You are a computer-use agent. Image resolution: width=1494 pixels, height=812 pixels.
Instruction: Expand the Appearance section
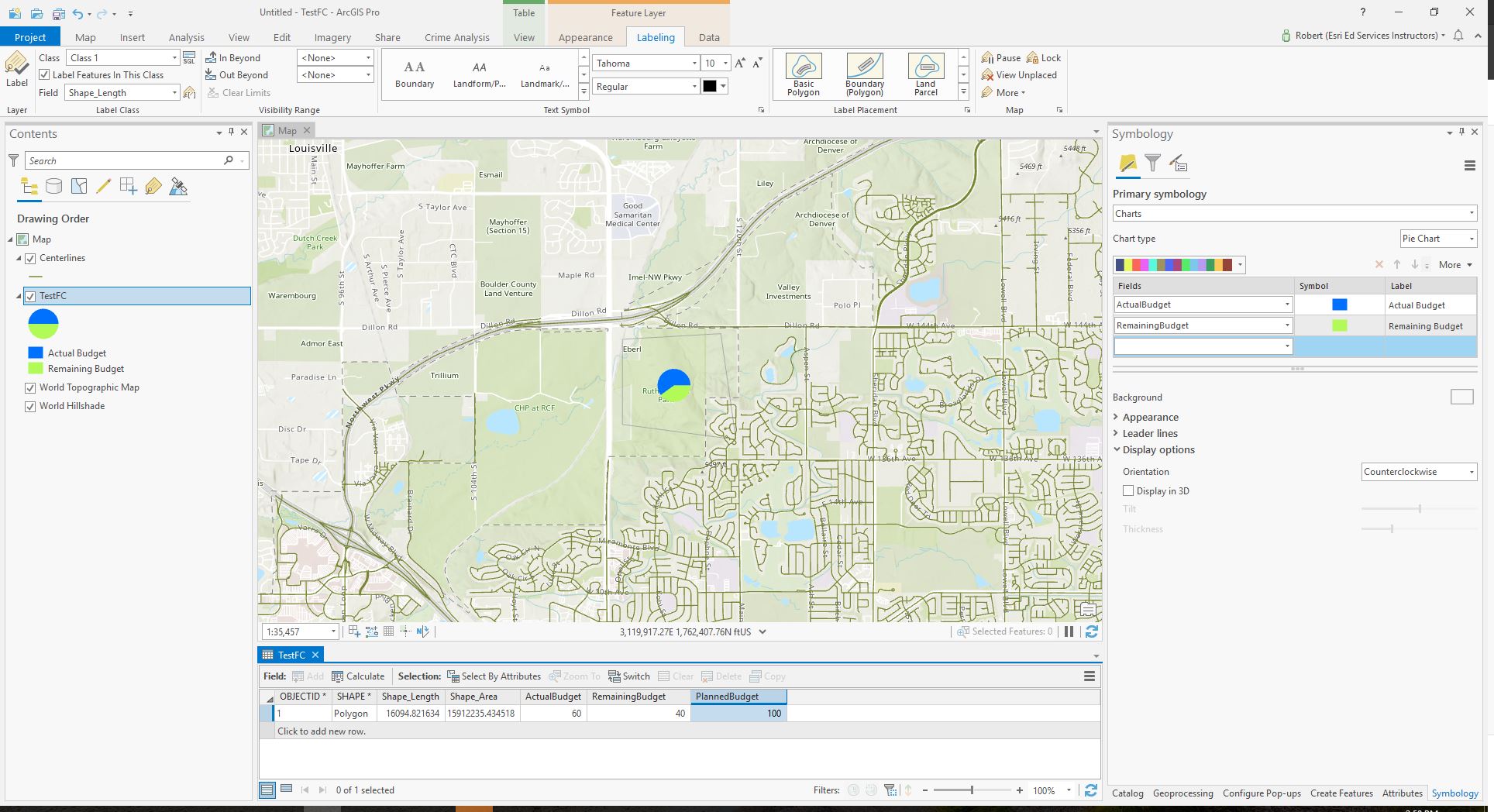point(1150,417)
